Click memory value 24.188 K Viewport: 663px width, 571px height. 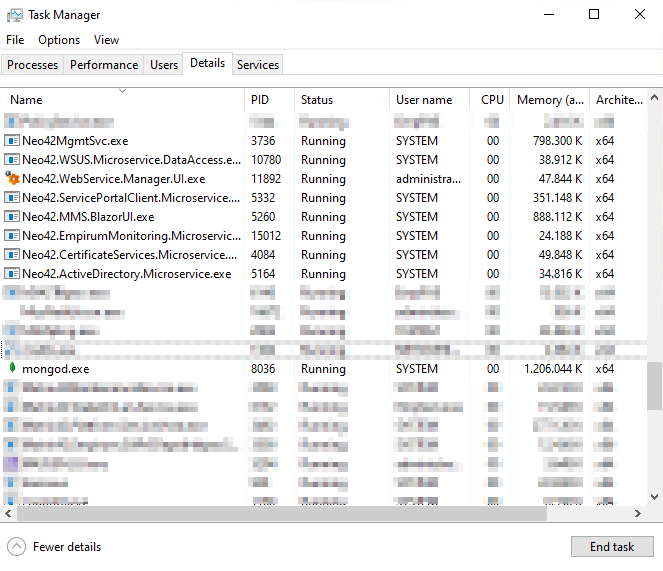pos(560,236)
